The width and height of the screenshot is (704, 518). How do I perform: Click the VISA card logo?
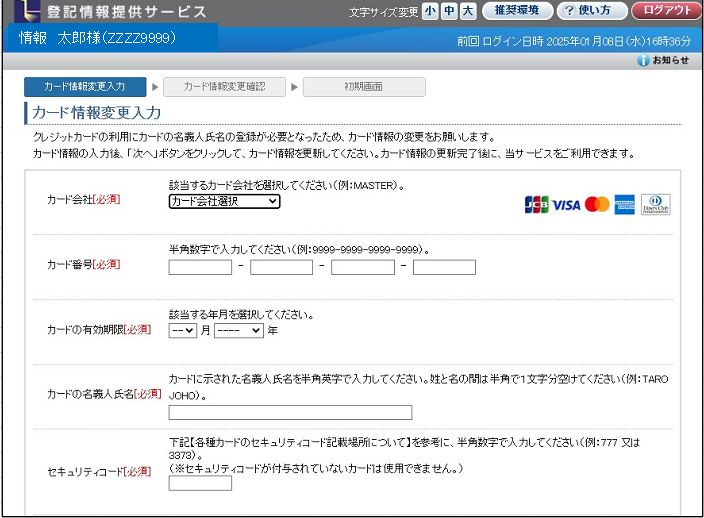coord(566,205)
